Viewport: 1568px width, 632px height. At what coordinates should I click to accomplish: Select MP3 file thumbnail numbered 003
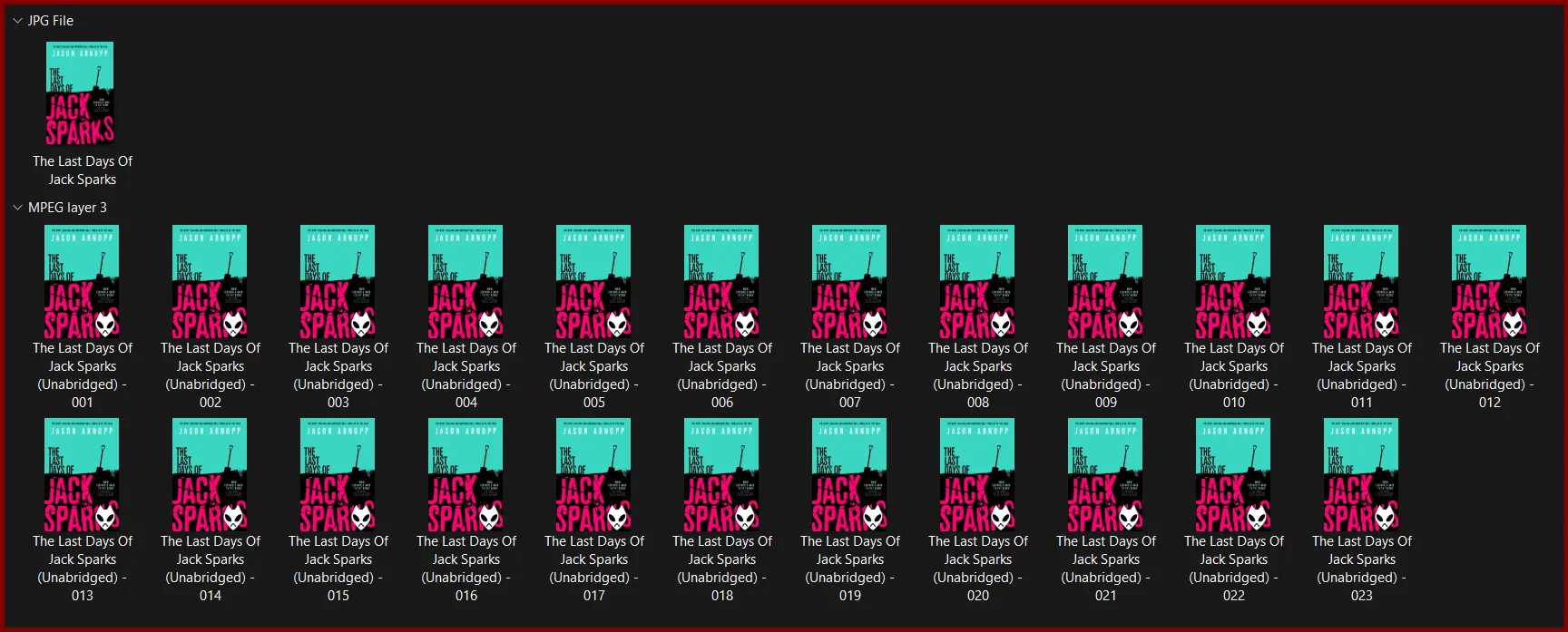(x=338, y=281)
